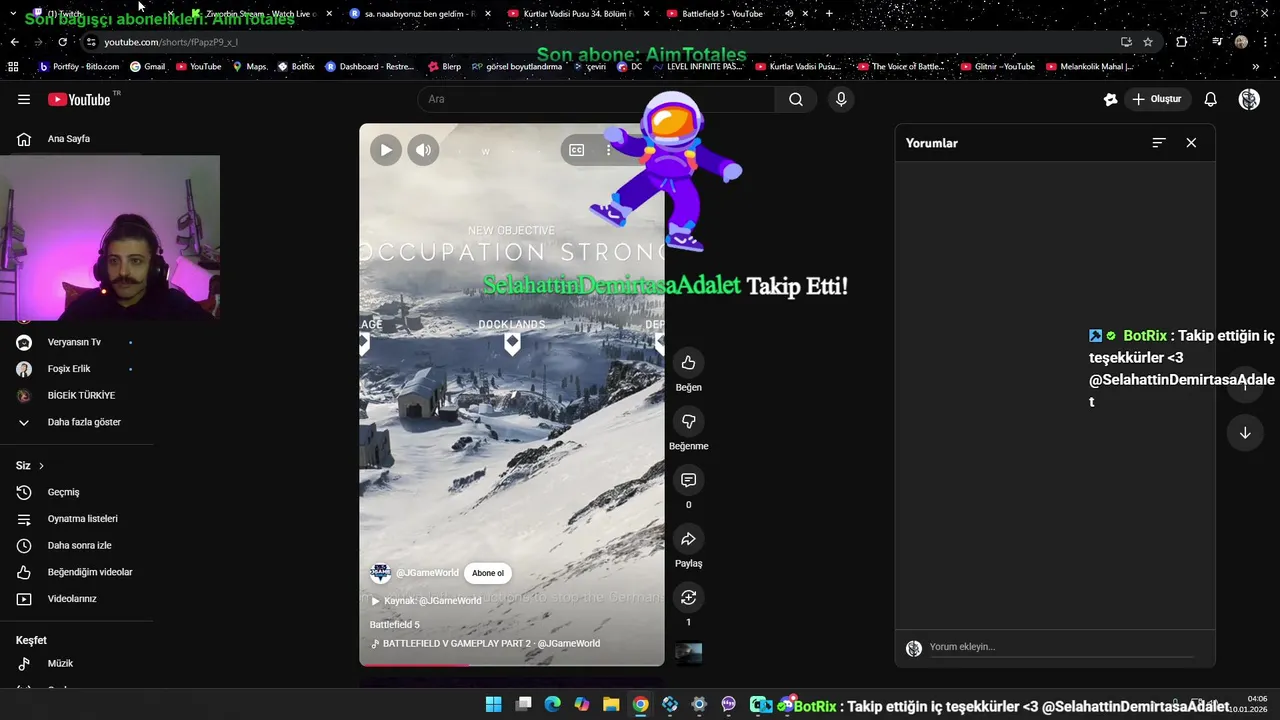Click the search magnifier button

tap(796, 99)
